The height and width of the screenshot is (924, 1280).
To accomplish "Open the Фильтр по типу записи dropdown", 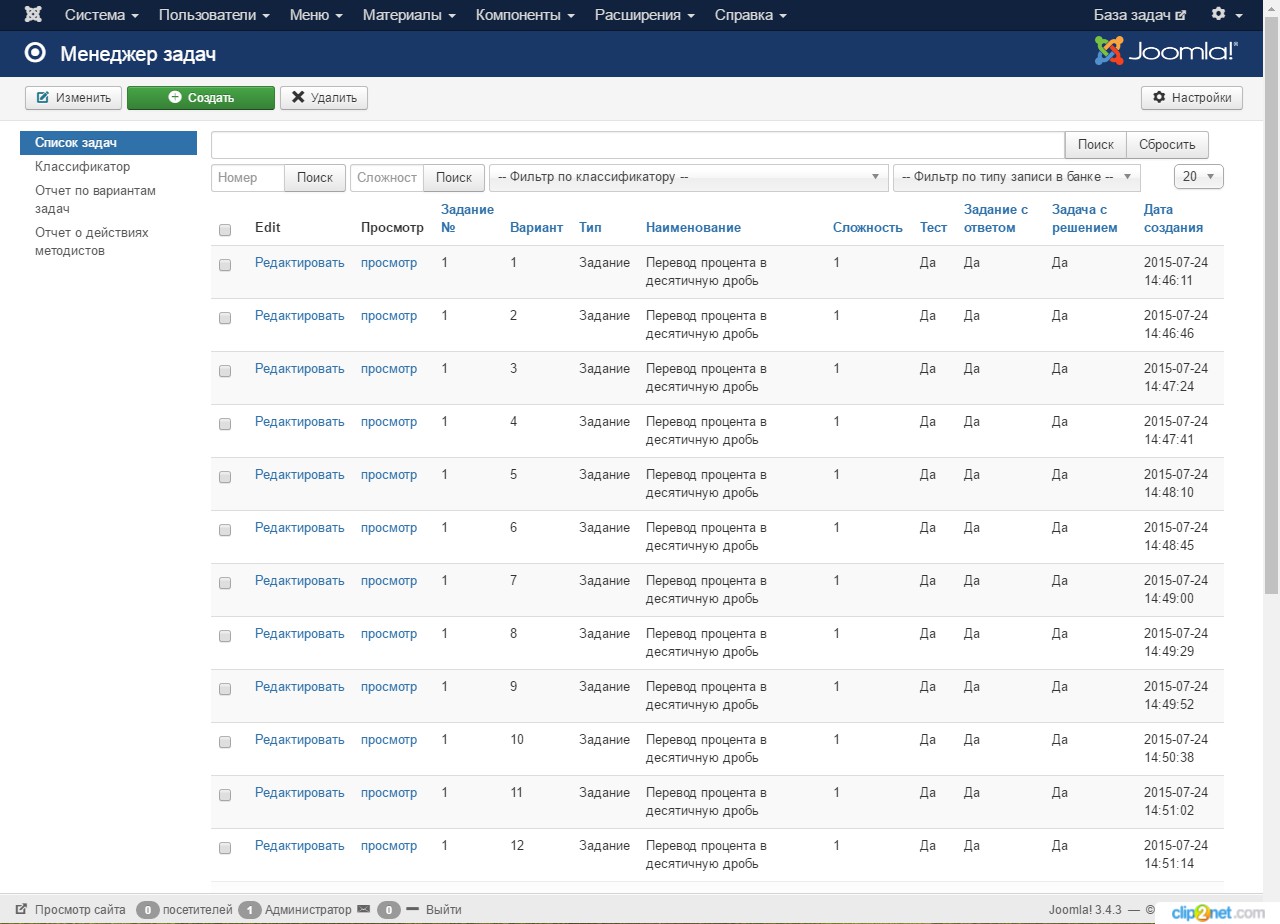I will click(1016, 177).
